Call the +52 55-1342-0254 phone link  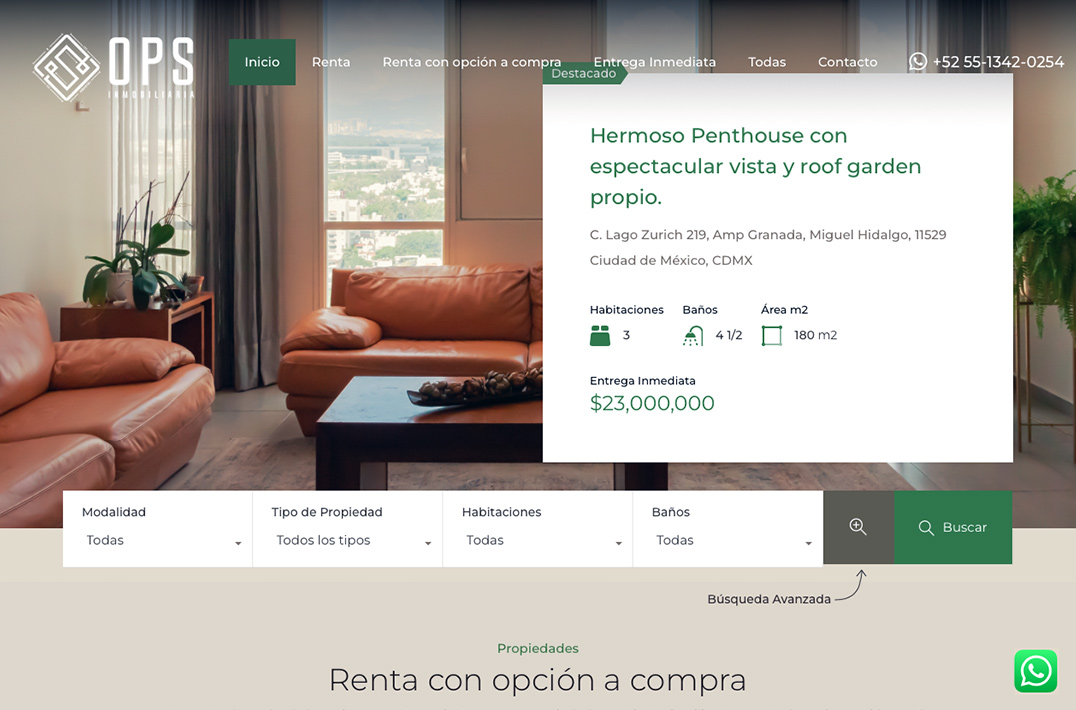click(998, 62)
